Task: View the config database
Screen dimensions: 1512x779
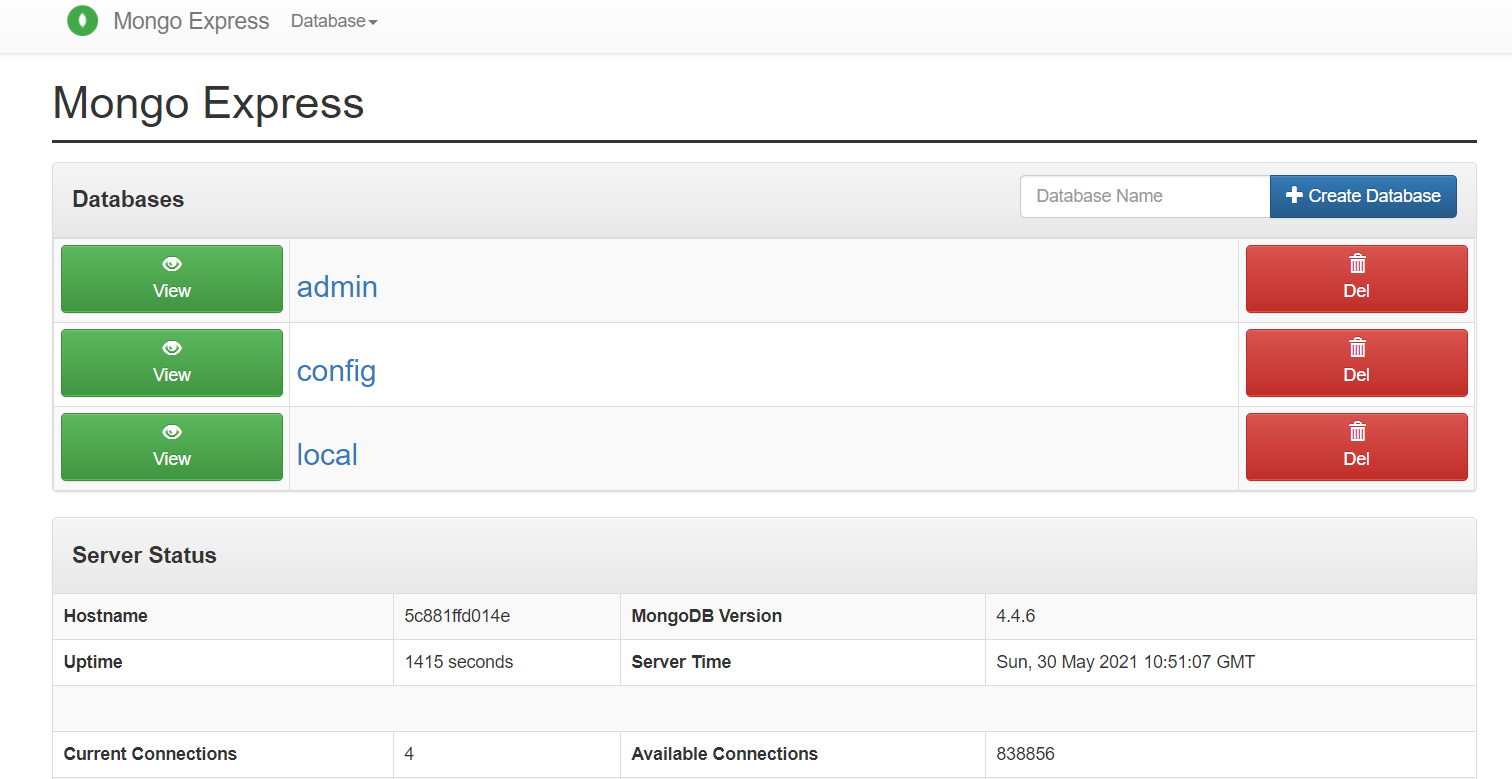Action: tap(172, 363)
